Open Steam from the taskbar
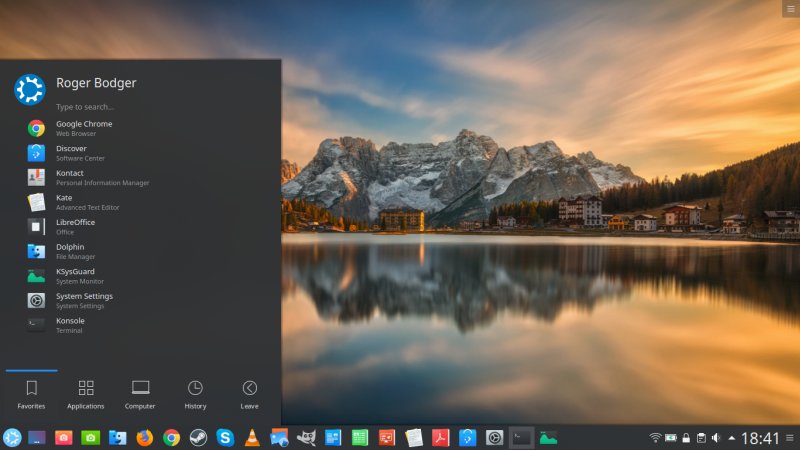Viewport: 800px width, 450px height. tap(198, 437)
